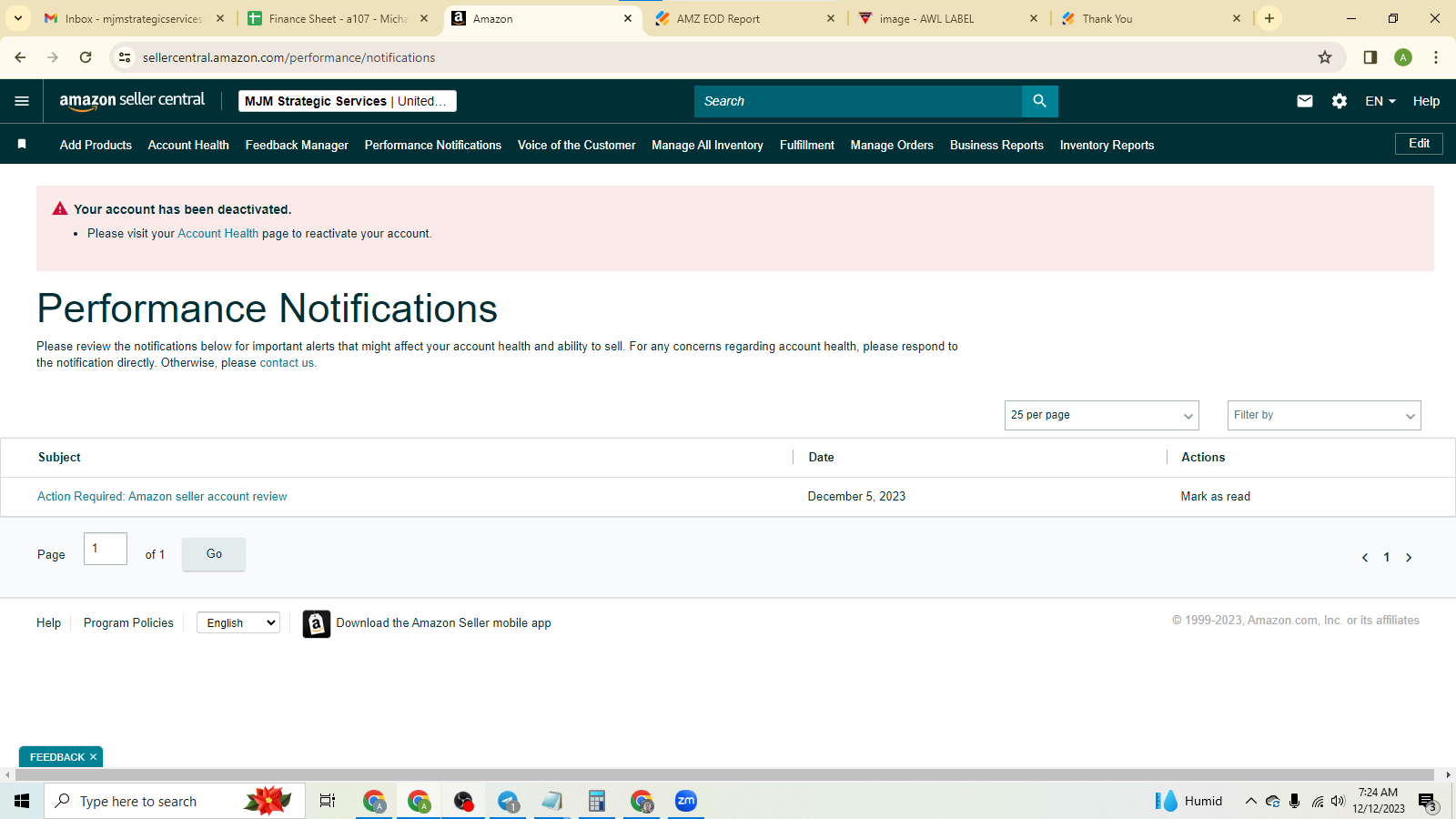Click the search magnifier button
The image size is (1456, 819).
1039,101
